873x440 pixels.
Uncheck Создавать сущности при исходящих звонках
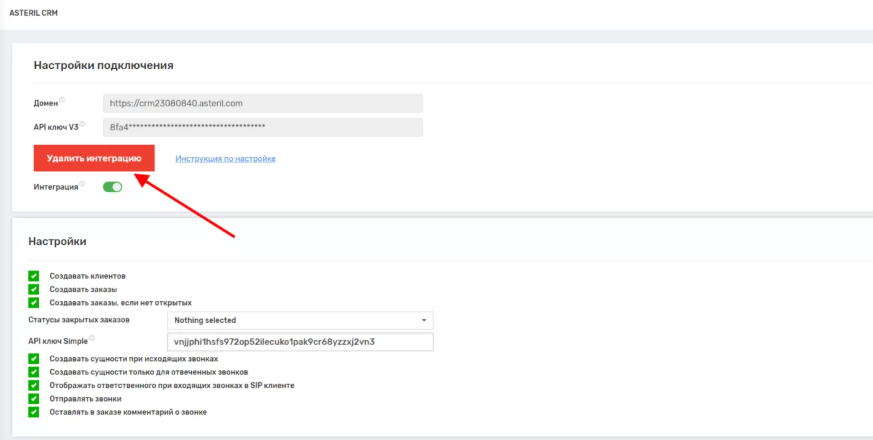click(x=34, y=358)
